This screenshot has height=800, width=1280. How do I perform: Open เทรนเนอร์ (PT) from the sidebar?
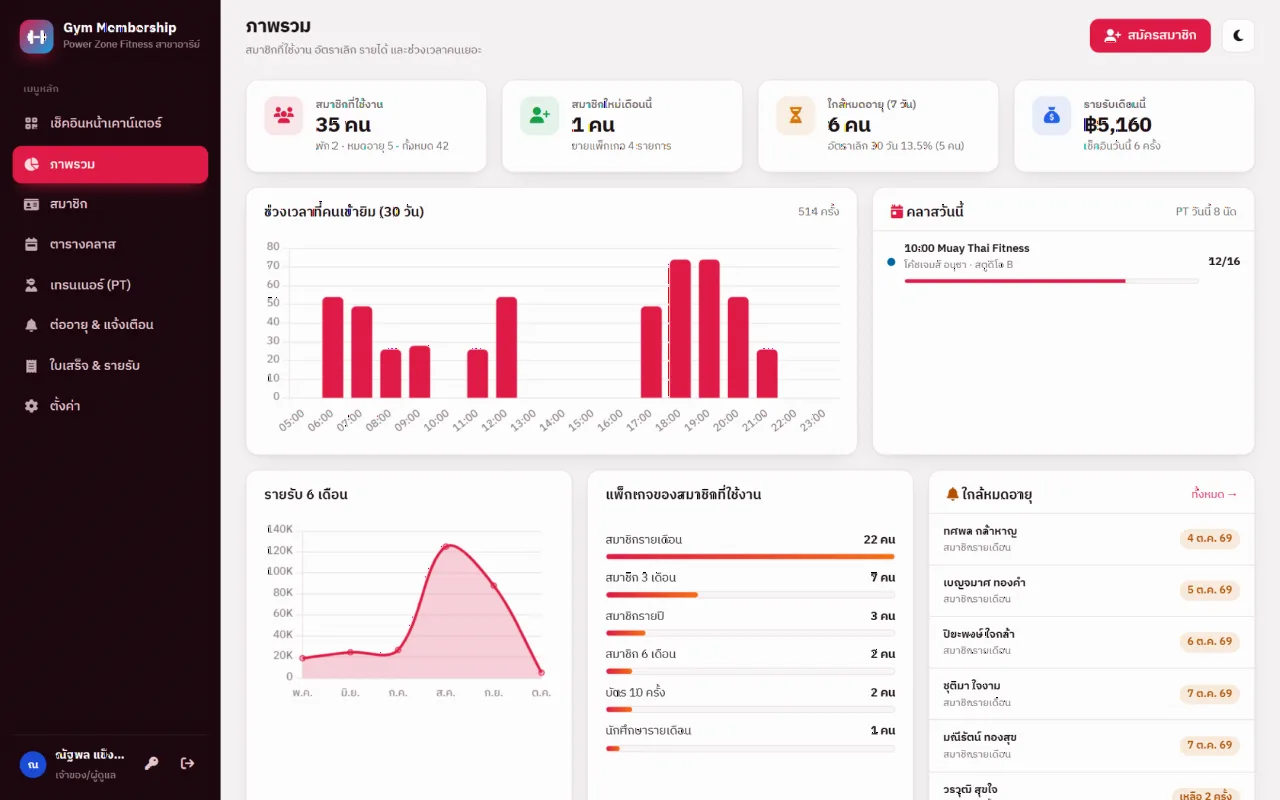(x=110, y=285)
